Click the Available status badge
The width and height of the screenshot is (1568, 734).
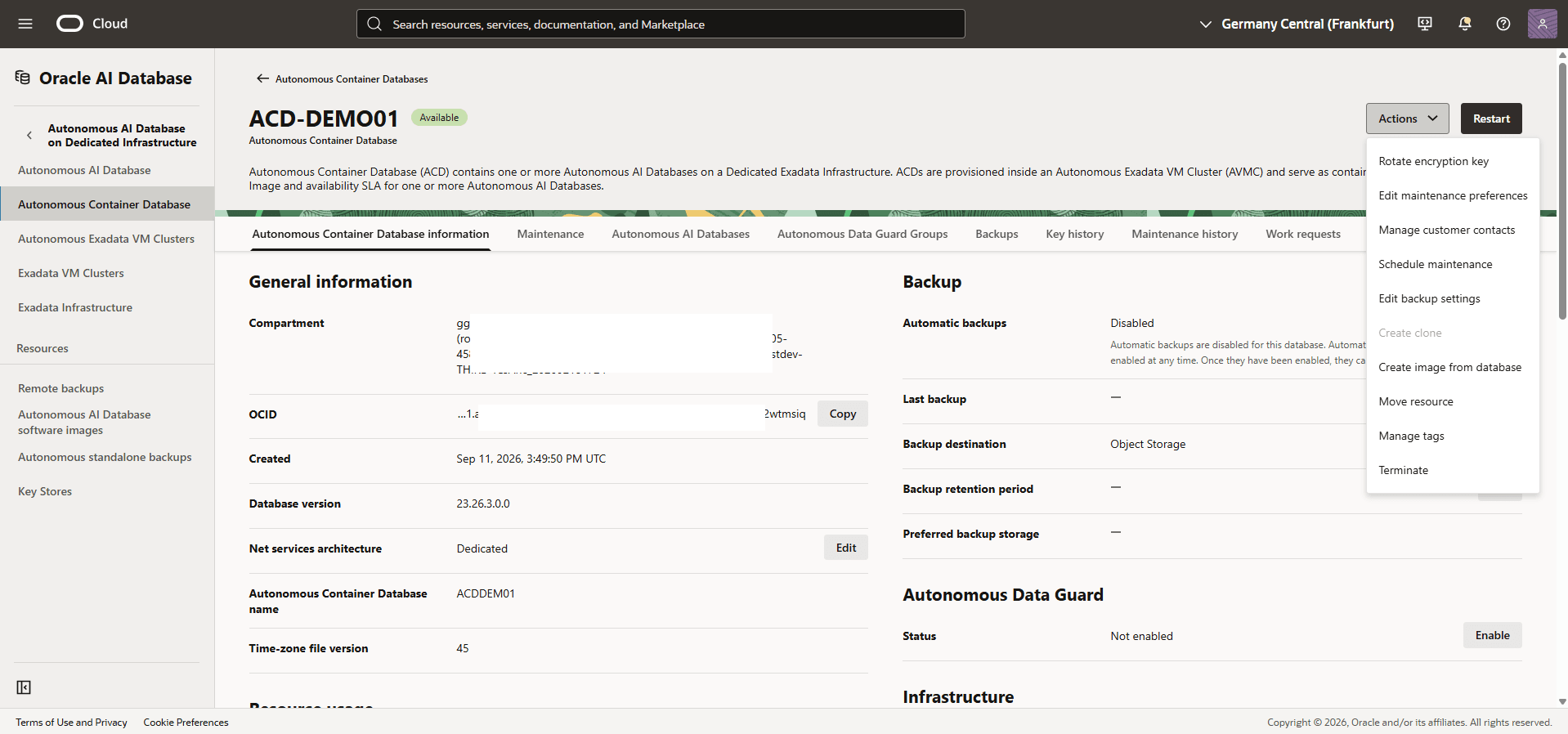coord(439,118)
